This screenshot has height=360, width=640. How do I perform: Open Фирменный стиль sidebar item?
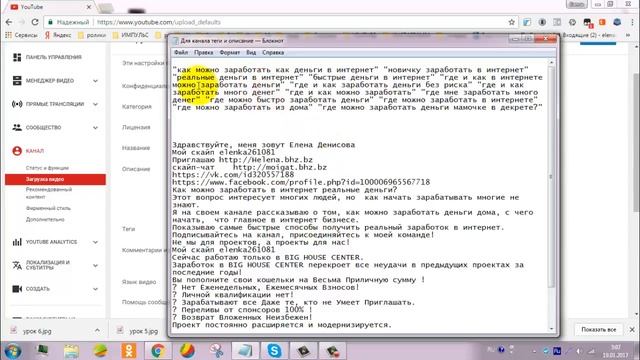48,208
